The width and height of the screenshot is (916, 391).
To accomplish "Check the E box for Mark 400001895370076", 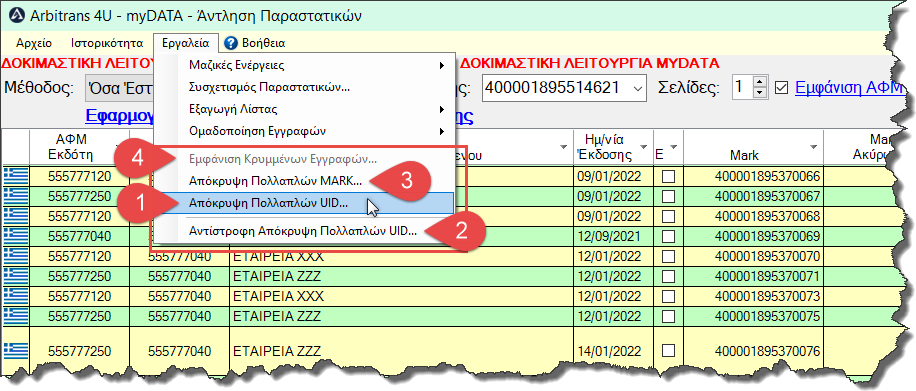I will [668, 351].
